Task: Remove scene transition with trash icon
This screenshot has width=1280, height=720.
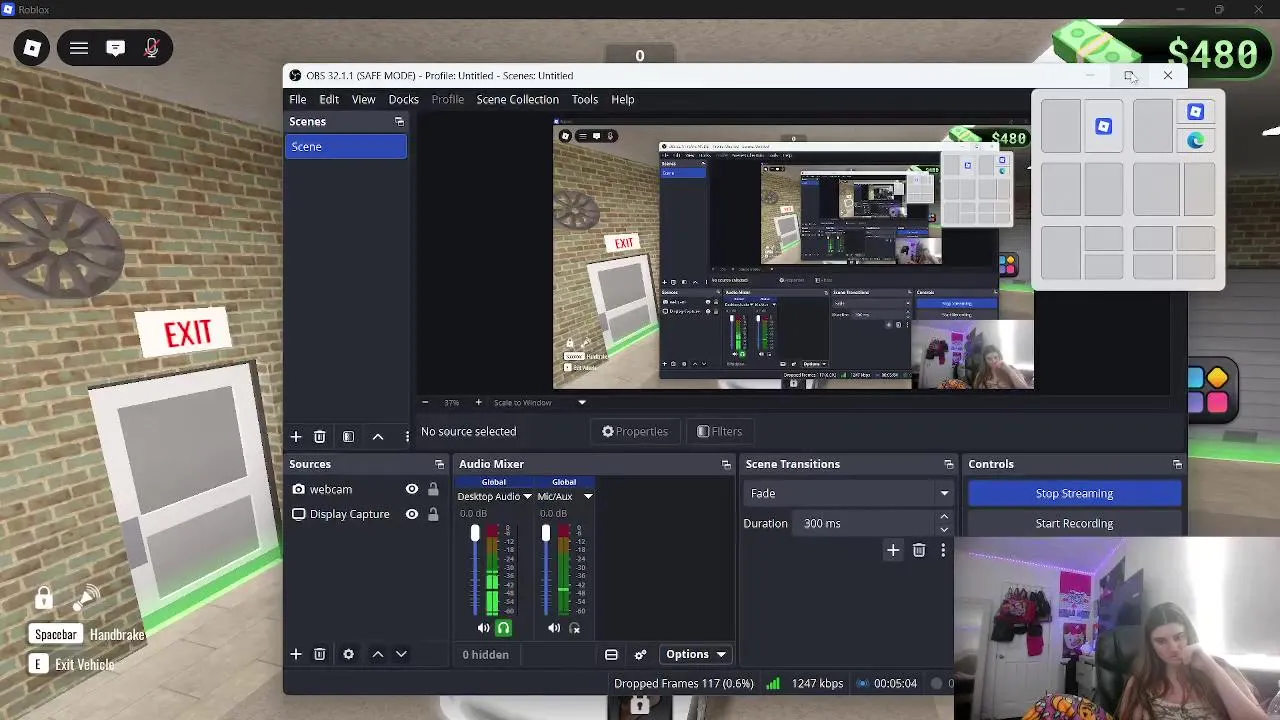Action: 919,550
